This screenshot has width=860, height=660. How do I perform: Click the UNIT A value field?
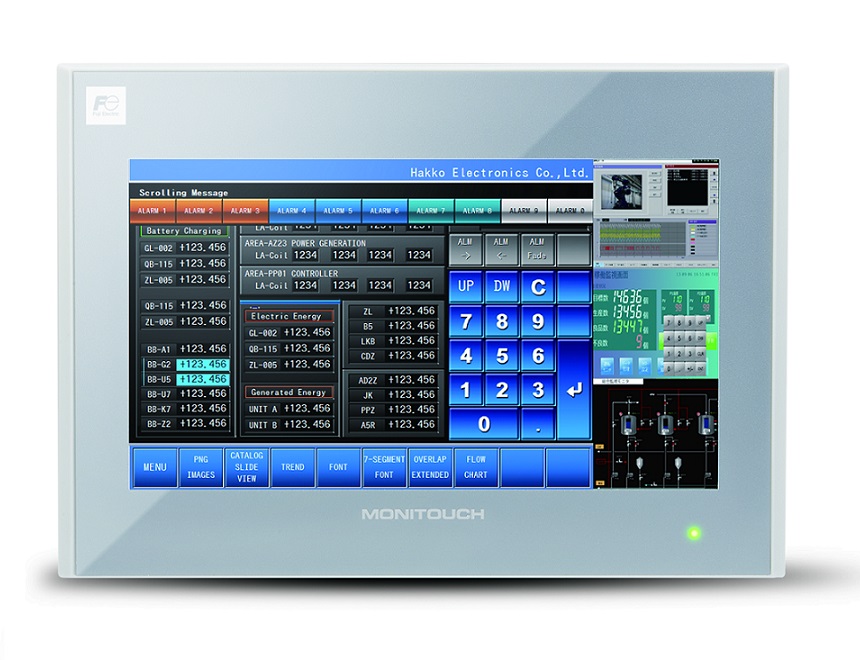click(x=306, y=409)
